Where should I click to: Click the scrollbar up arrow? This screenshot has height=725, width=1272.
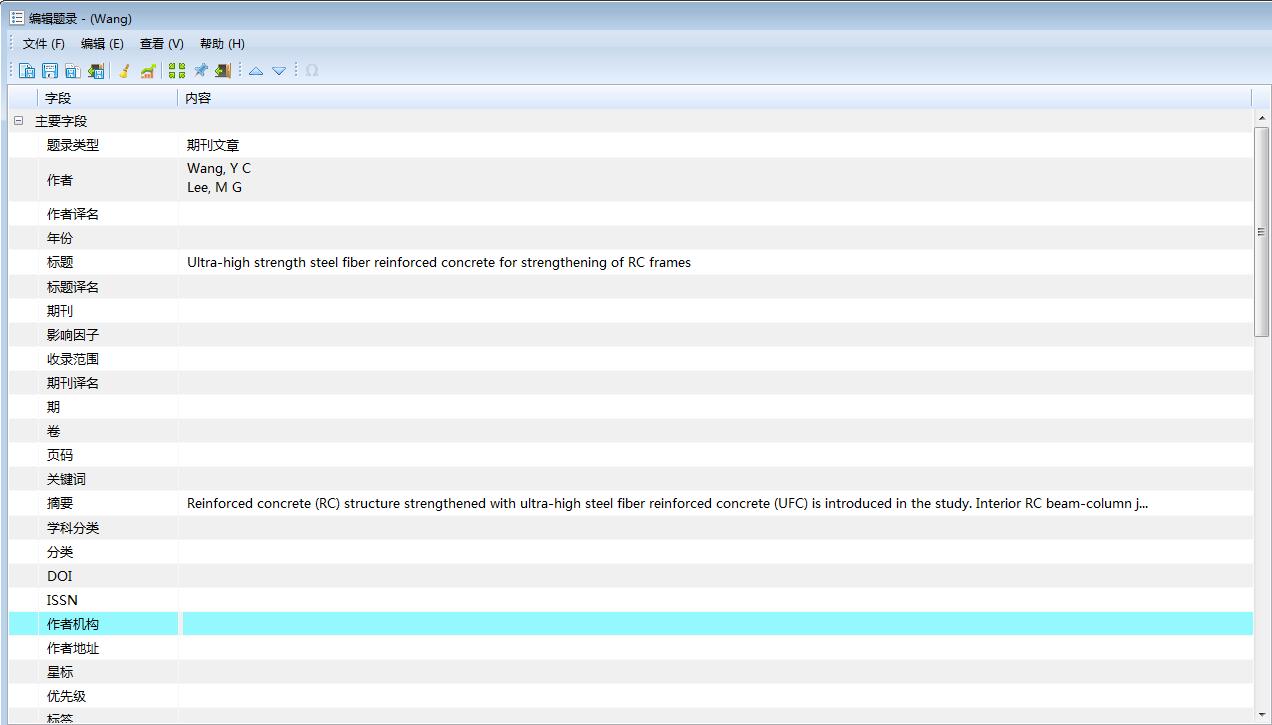click(x=1262, y=119)
